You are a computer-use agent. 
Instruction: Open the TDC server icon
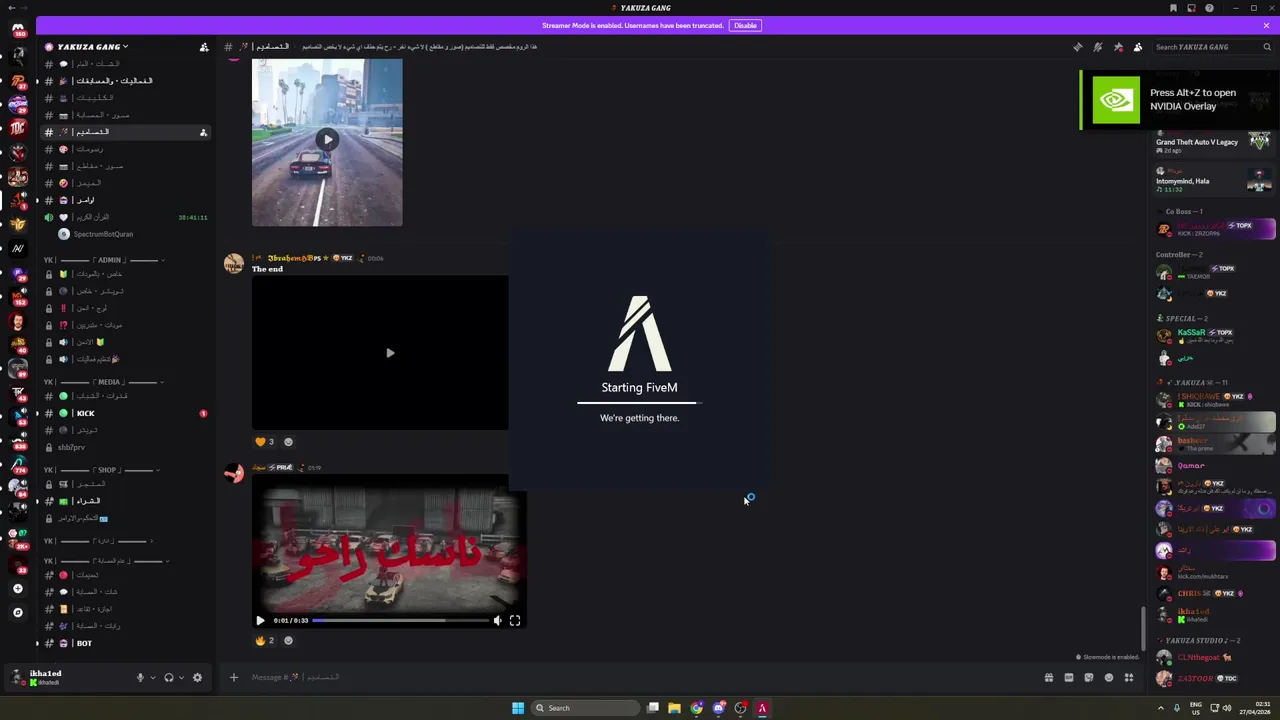18,127
